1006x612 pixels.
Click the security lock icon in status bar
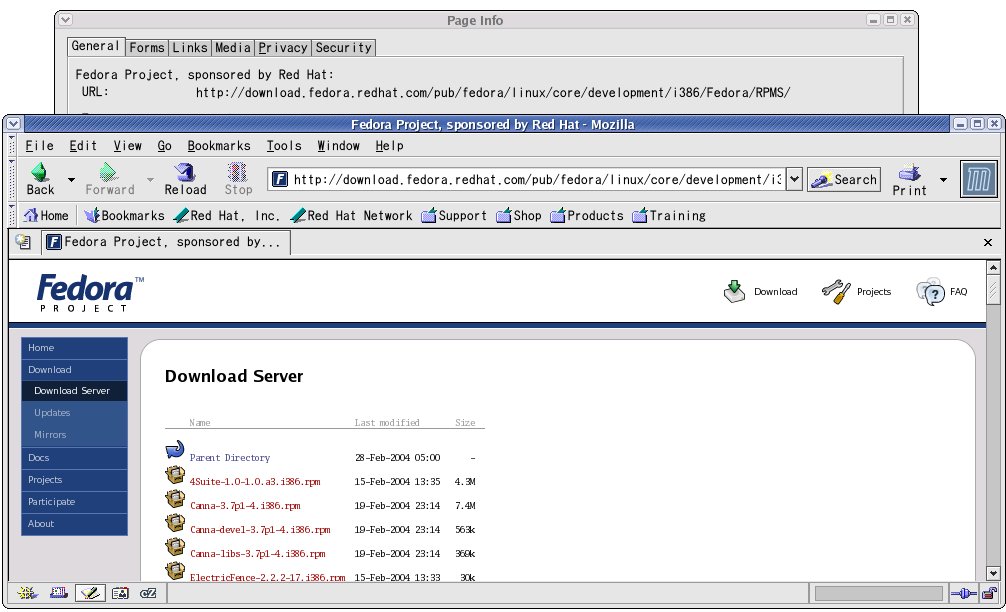(x=987, y=593)
